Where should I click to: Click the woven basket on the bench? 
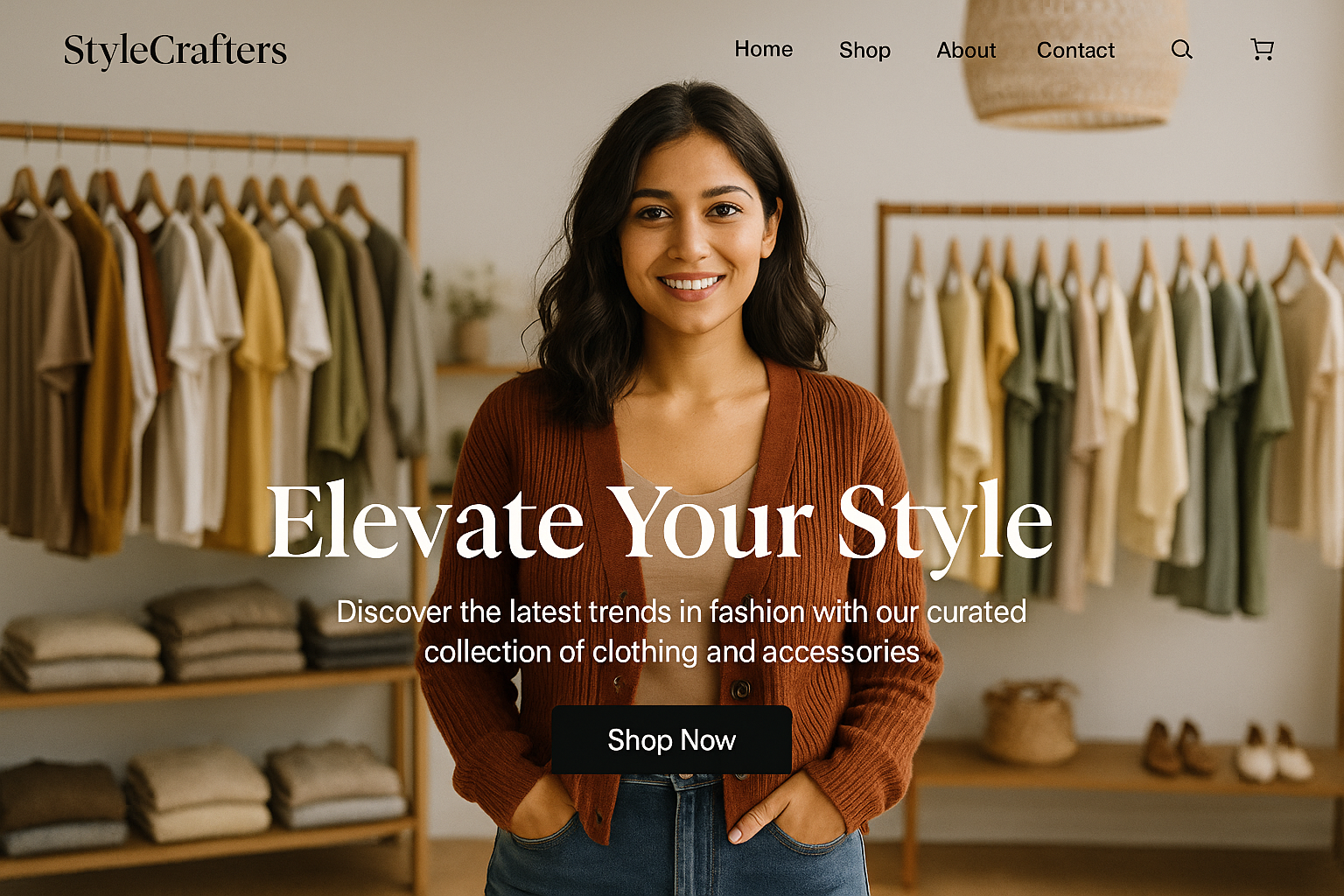[1031, 723]
